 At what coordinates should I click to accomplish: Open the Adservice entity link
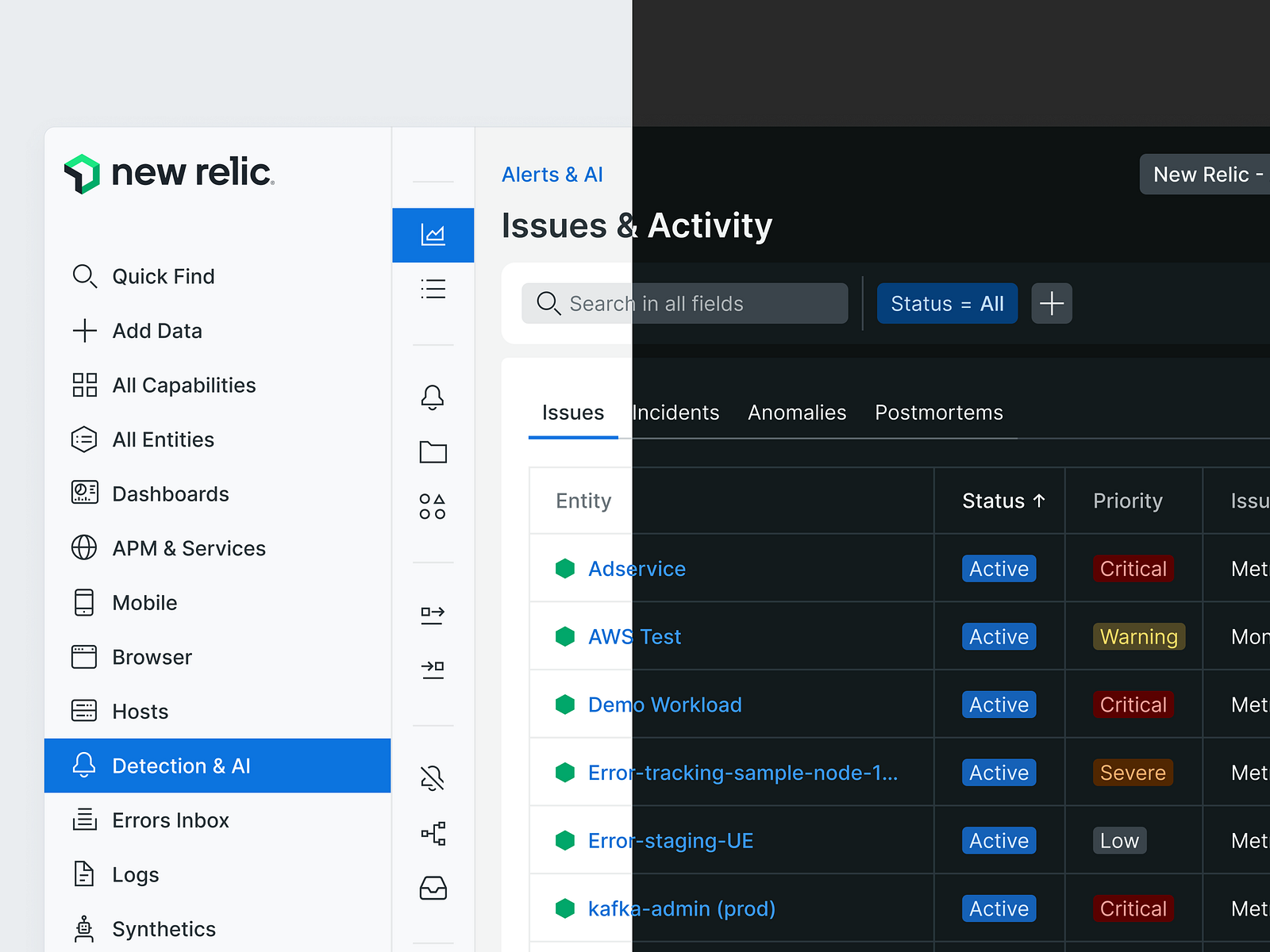637,569
